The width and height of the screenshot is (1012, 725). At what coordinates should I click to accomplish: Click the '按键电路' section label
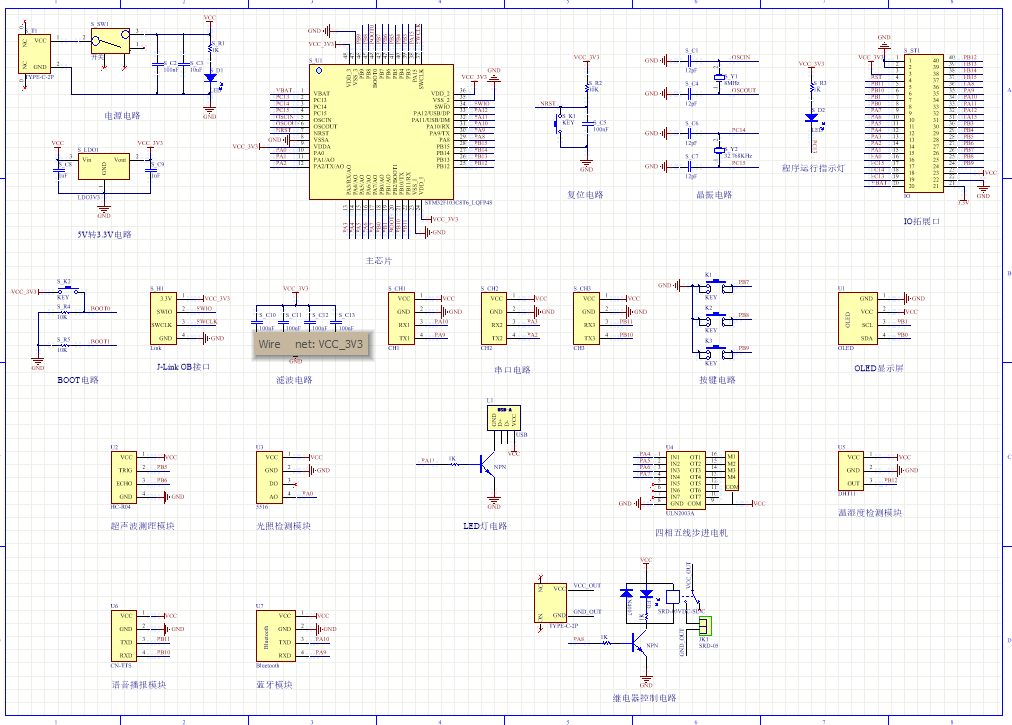tap(717, 380)
